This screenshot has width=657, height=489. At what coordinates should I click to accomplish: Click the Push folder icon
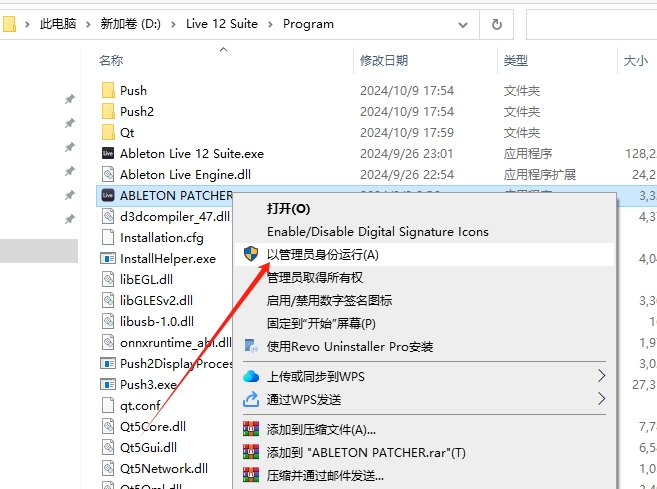click(108, 90)
